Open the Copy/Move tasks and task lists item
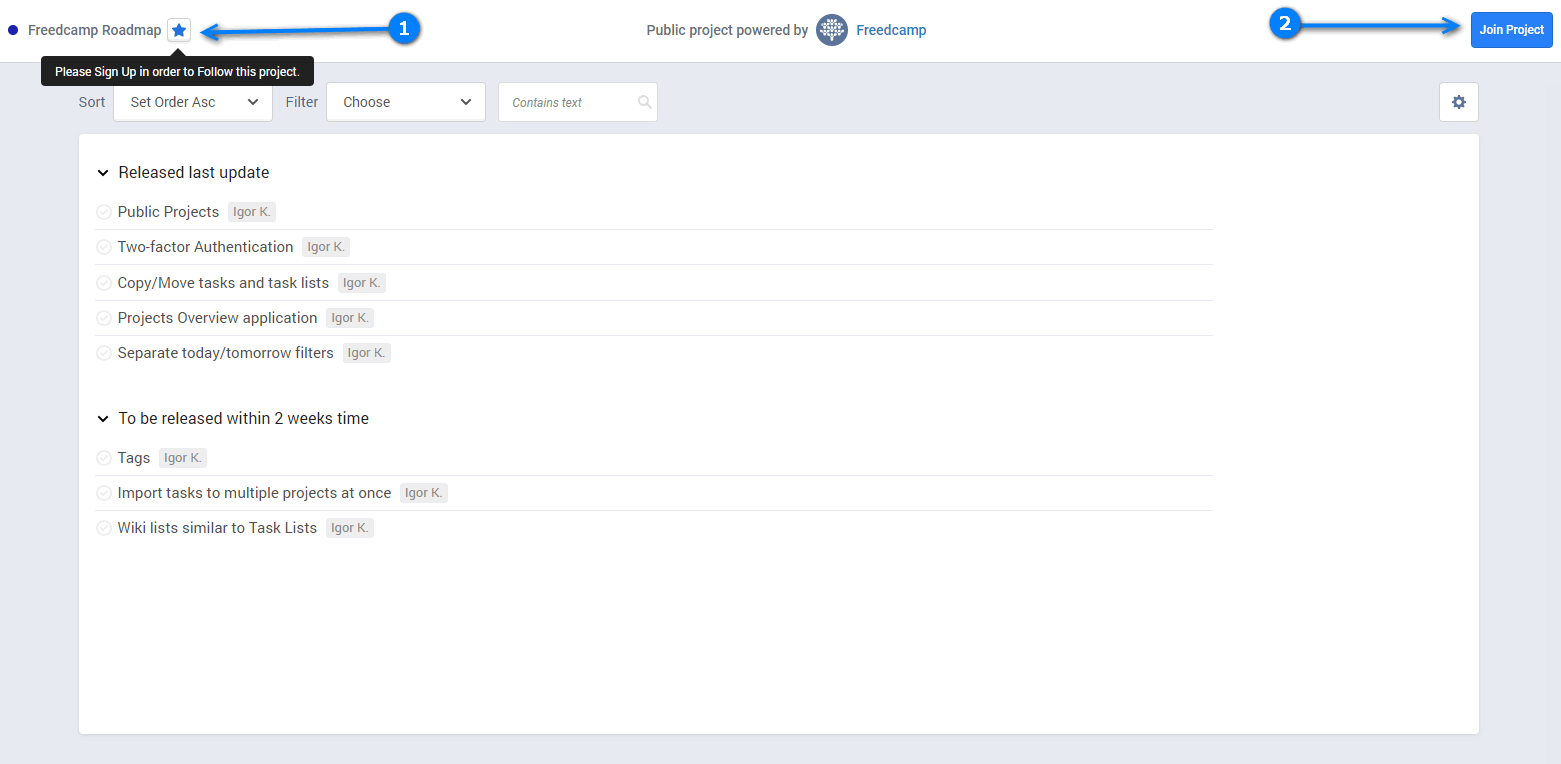The image size is (1561, 764). click(x=223, y=283)
